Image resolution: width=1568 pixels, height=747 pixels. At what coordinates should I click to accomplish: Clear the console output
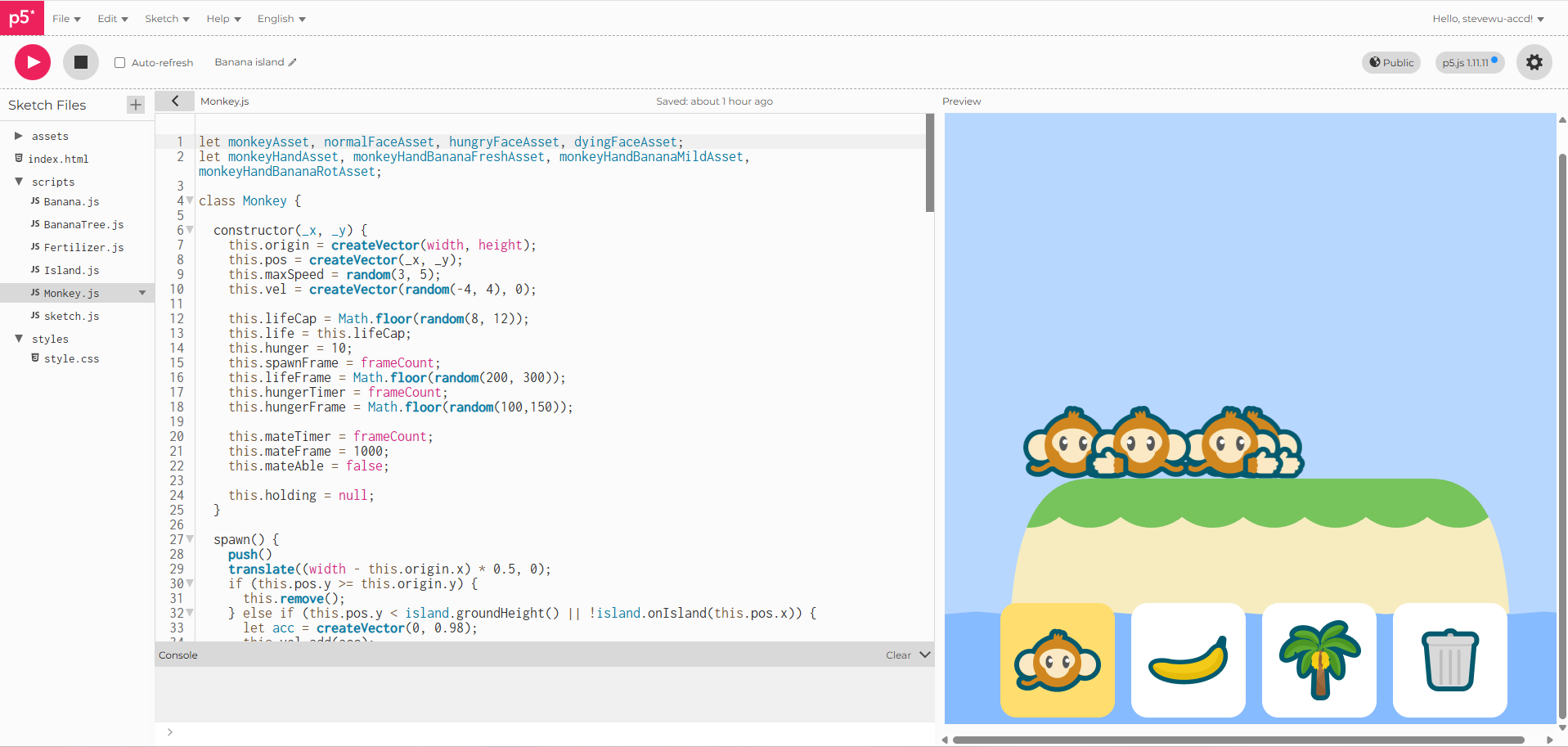(897, 655)
